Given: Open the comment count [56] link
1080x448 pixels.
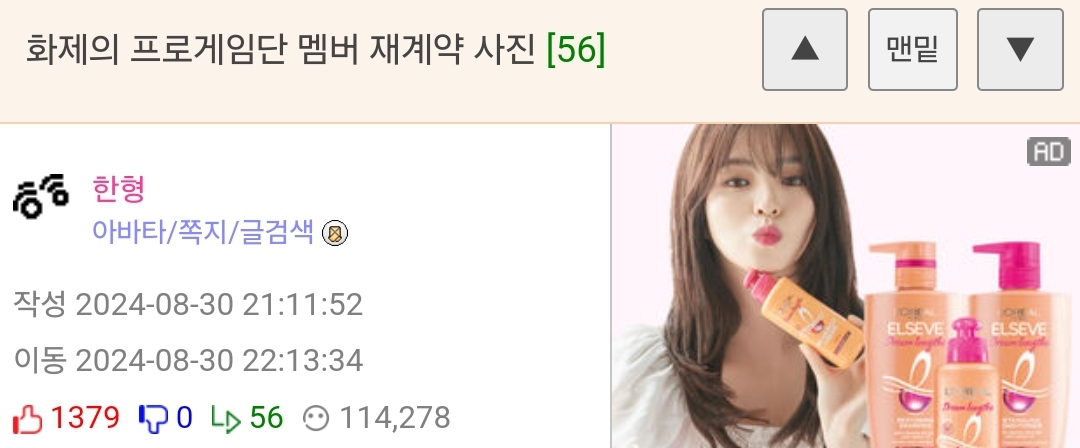Looking at the screenshot, I should [576, 49].
